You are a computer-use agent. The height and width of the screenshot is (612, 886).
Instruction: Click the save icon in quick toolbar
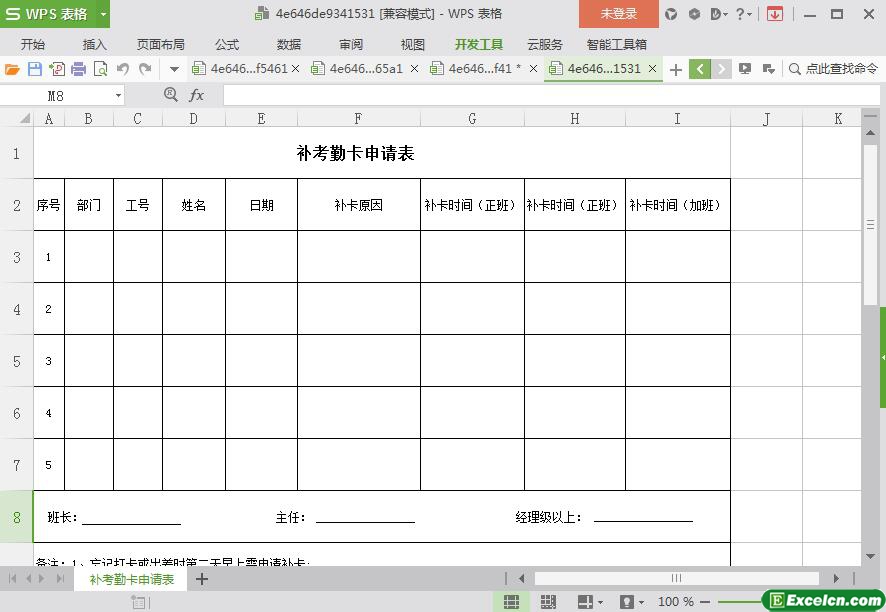34,69
